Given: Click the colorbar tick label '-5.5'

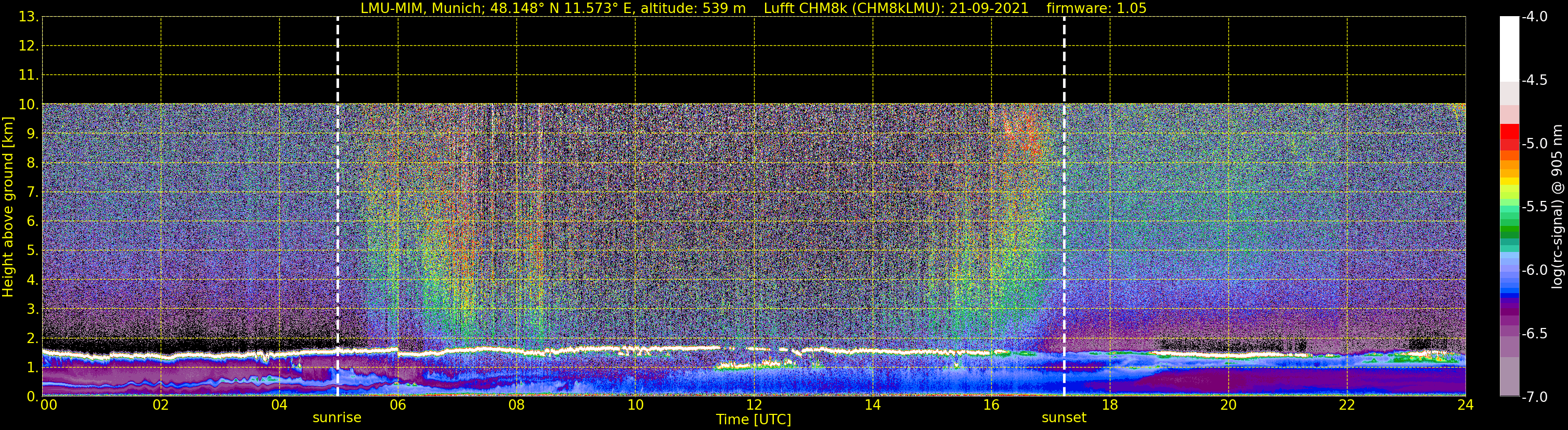Looking at the screenshot, I should (1534, 207).
